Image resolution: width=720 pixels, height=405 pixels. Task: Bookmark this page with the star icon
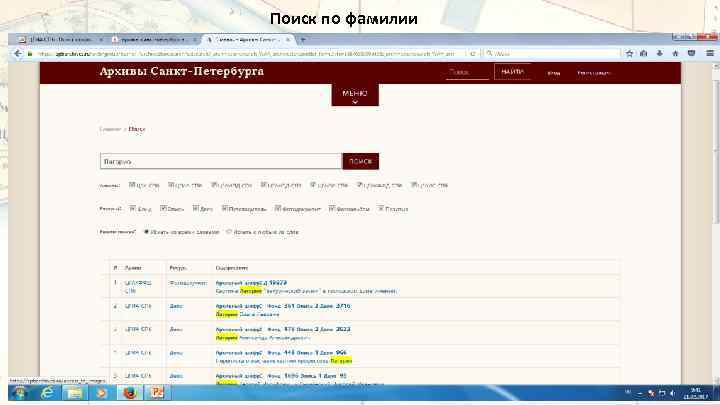630,53
